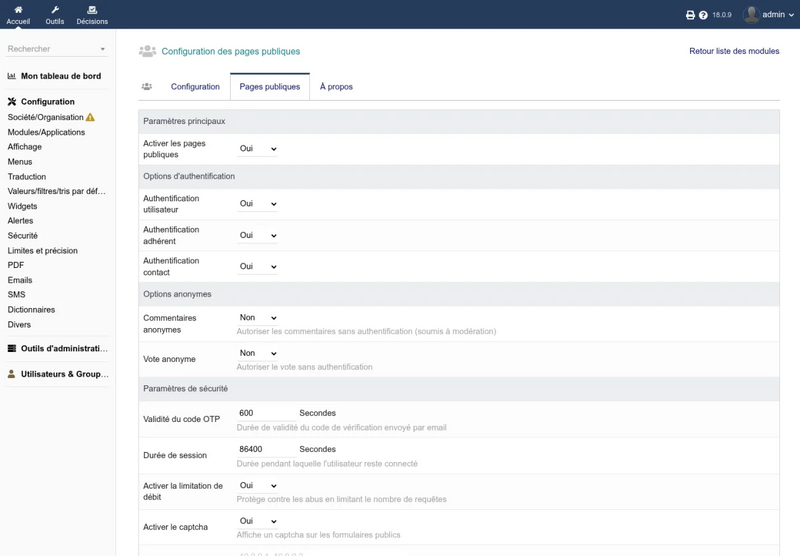The width and height of the screenshot is (800, 556).
Task: Open the Widgets sidebar link
Action: pyautogui.click(x=22, y=206)
